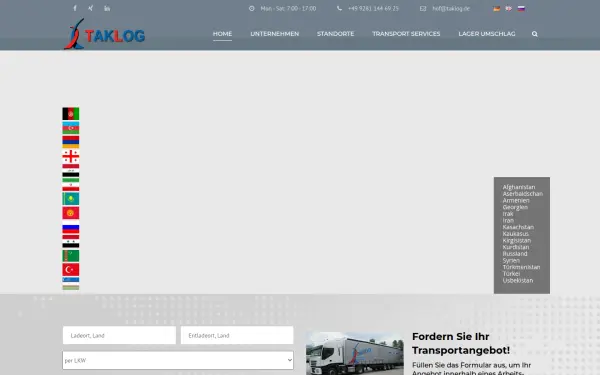
Task: Select the Azerbaijan flag
Action: pyautogui.click(x=71, y=128)
